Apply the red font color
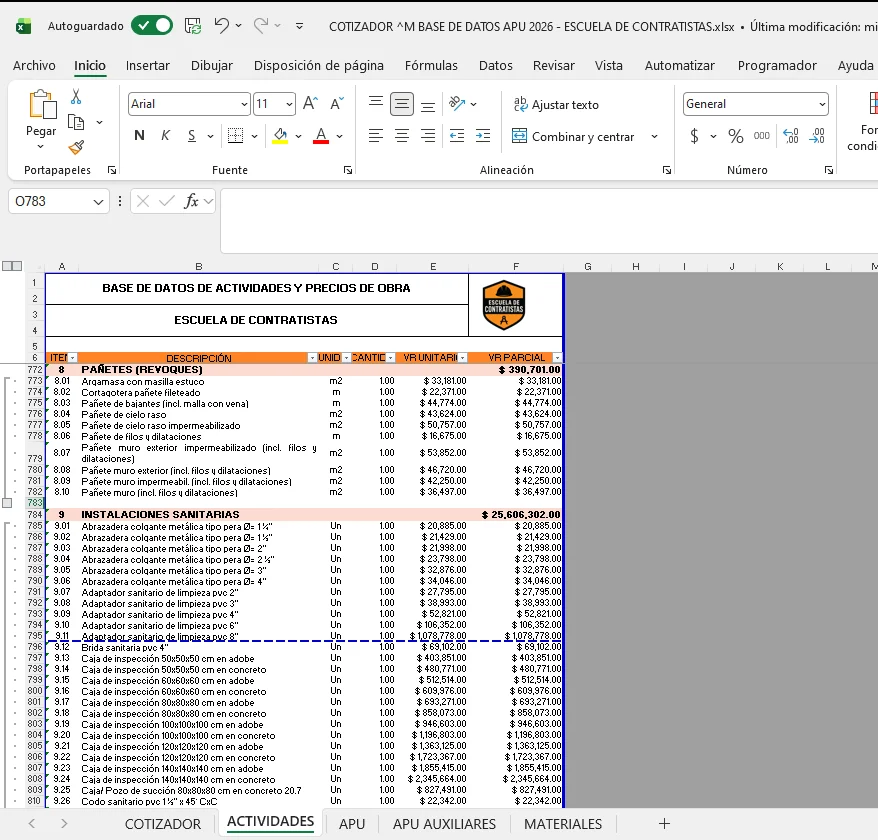This screenshot has width=878, height=840. 321,136
